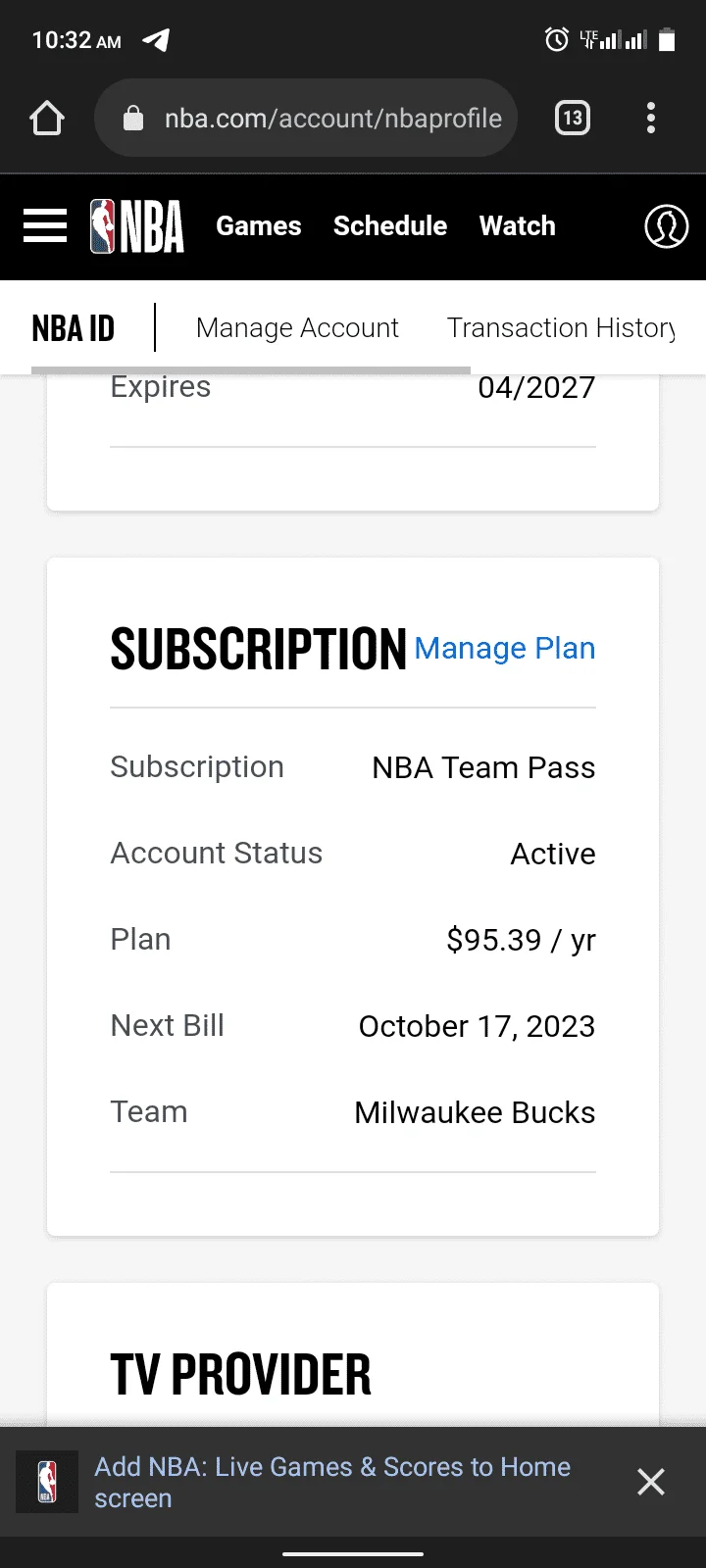Go to browser home icon
The width and height of the screenshot is (706, 1568).
(x=47, y=119)
